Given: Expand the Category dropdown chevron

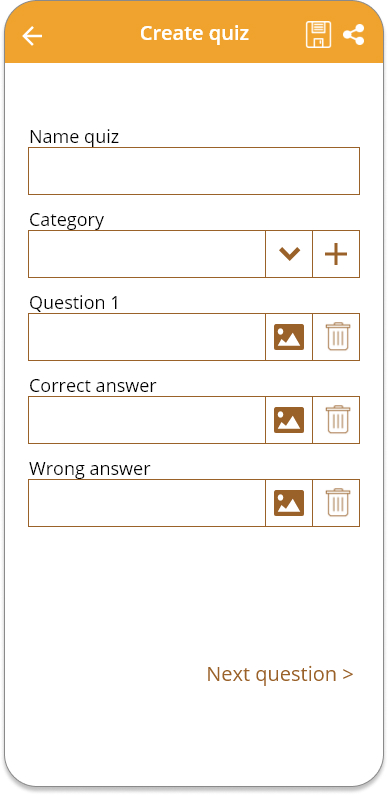Looking at the screenshot, I should point(289,254).
